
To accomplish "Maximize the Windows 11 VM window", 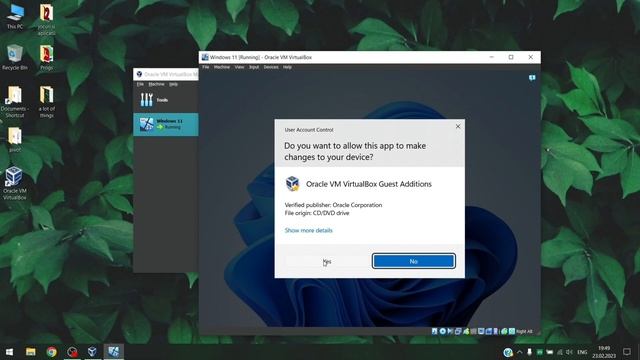I will (511, 57).
